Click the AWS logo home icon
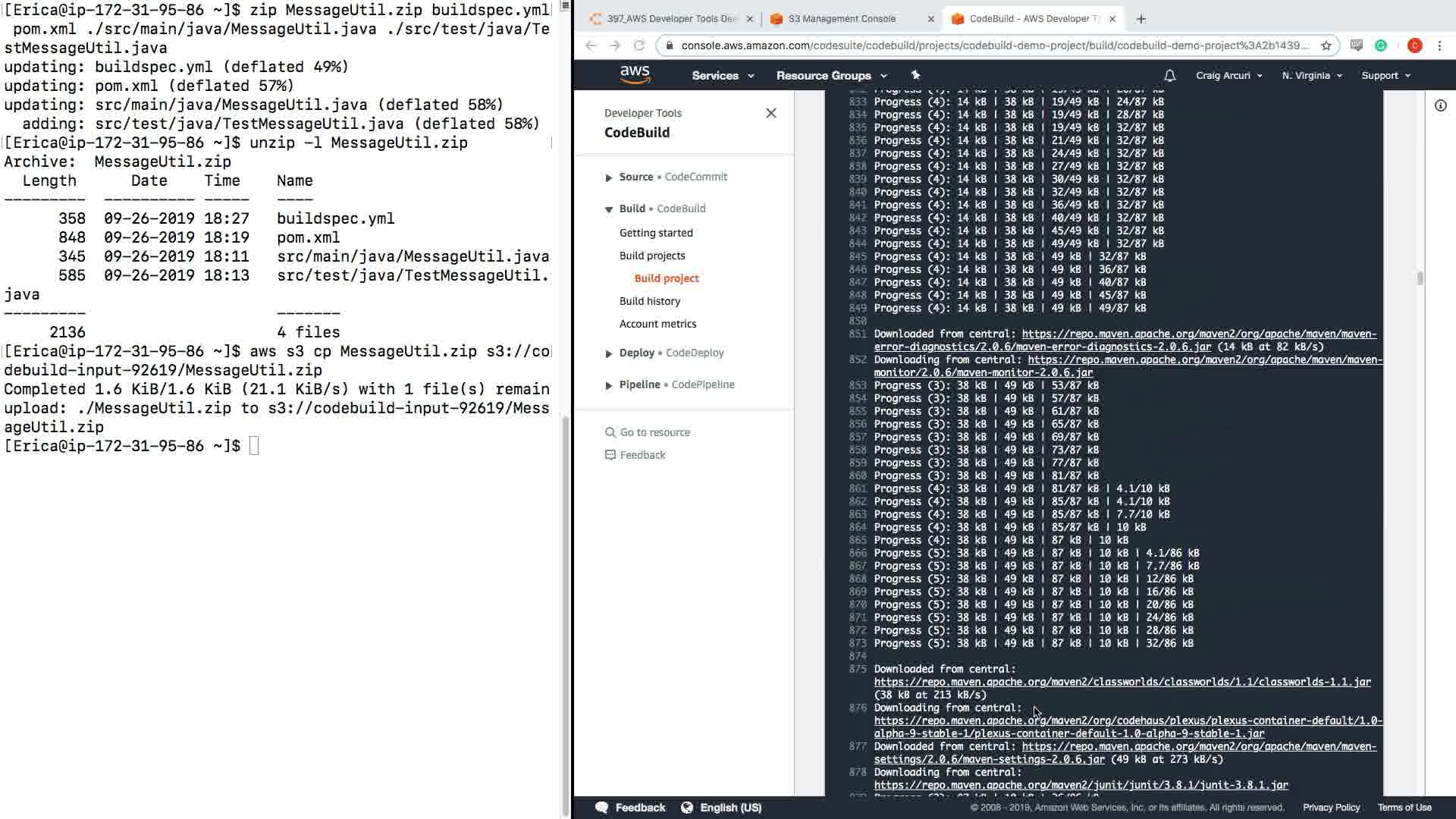The image size is (1456, 819). click(x=635, y=74)
